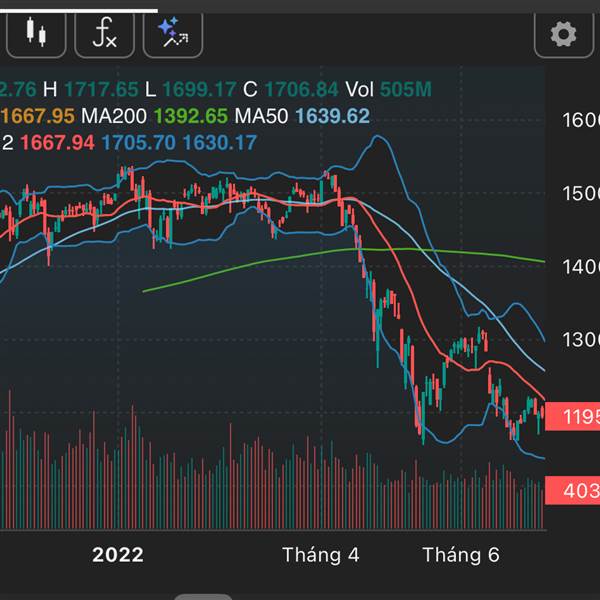Open the AI chart analysis tool
Screen dimensions: 600x600
coord(173,35)
